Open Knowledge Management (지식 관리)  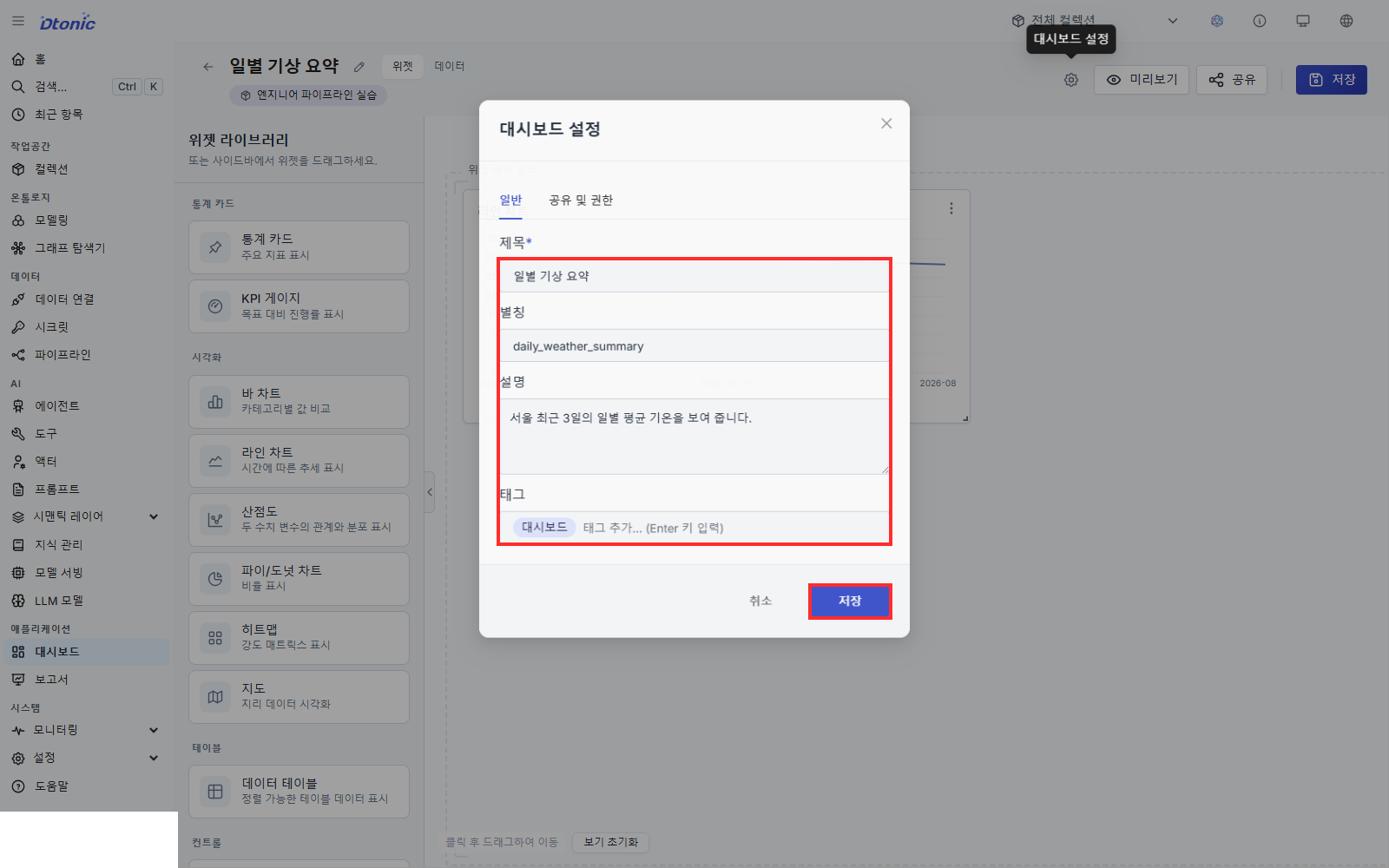point(87,545)
